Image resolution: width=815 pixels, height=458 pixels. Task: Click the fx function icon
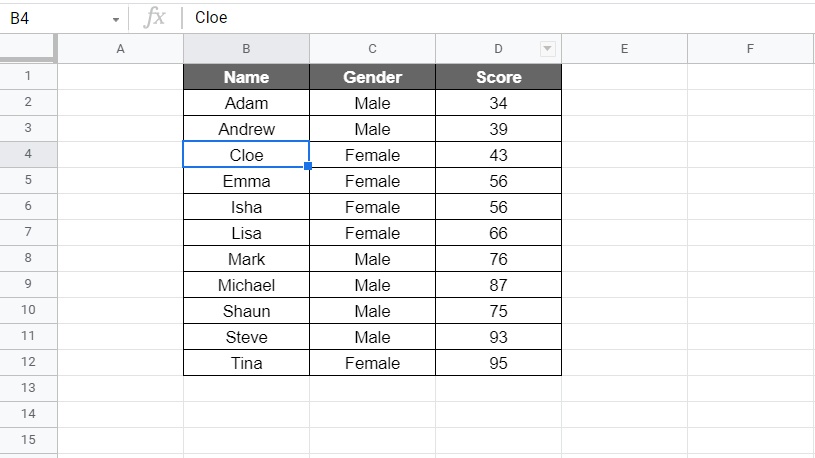pyautogui.click(x=154, y=18)
